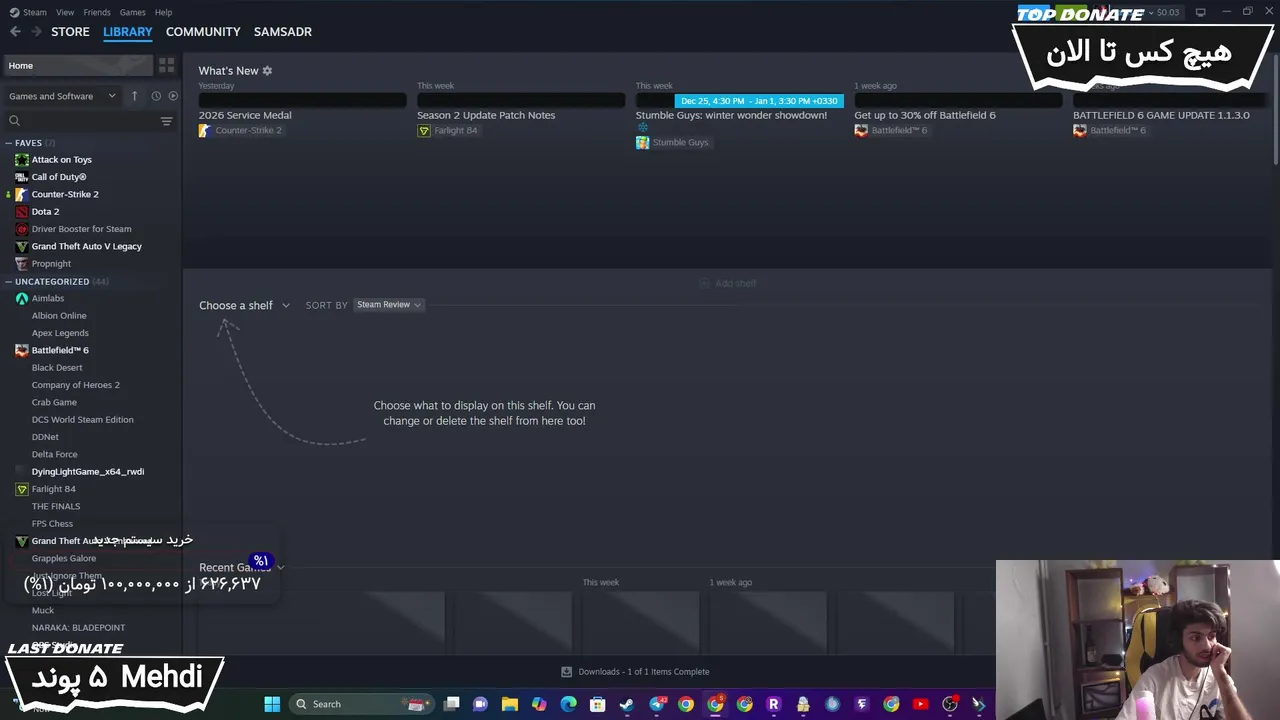Collapse the FAVES category
This screenshot has height=720, width=1280.
8,143
